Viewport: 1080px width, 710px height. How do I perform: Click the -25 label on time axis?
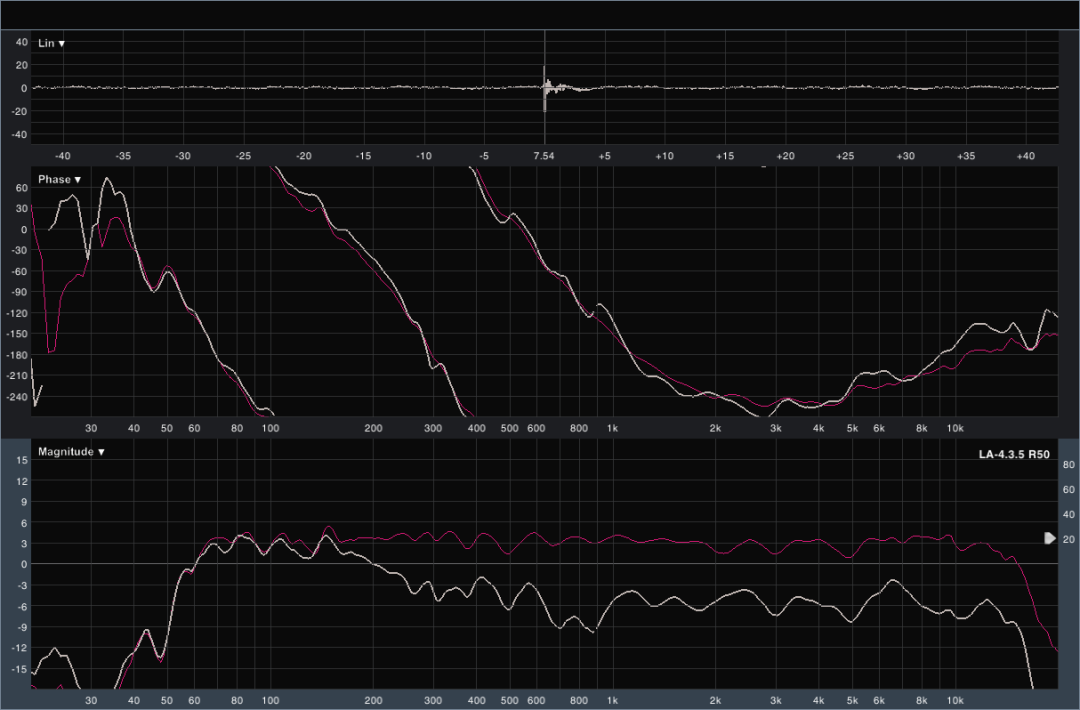[243, 156]
